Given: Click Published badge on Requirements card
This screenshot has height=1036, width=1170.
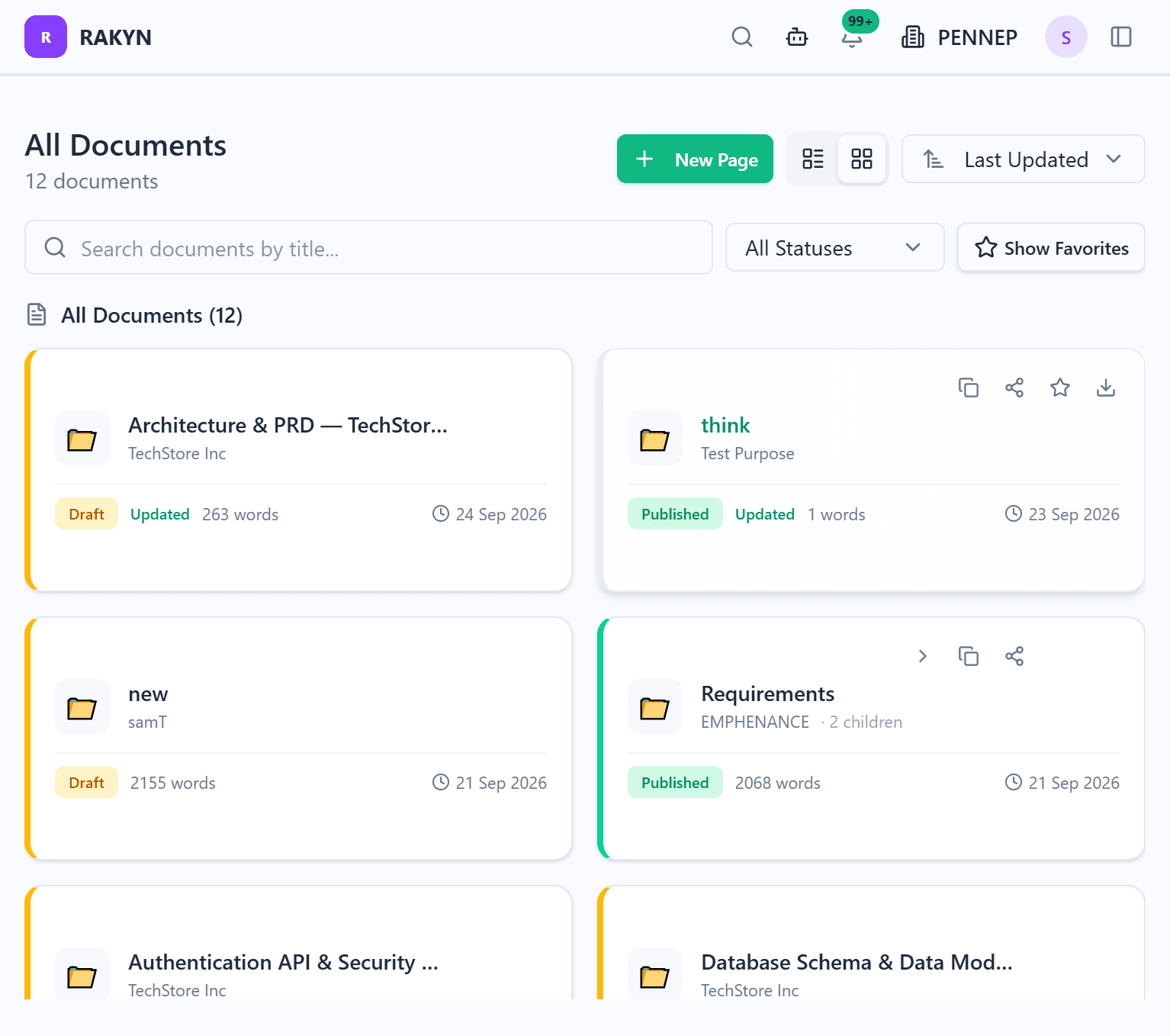Looking at the screenshot, I should pyautogui.click(x=675, y=782).
